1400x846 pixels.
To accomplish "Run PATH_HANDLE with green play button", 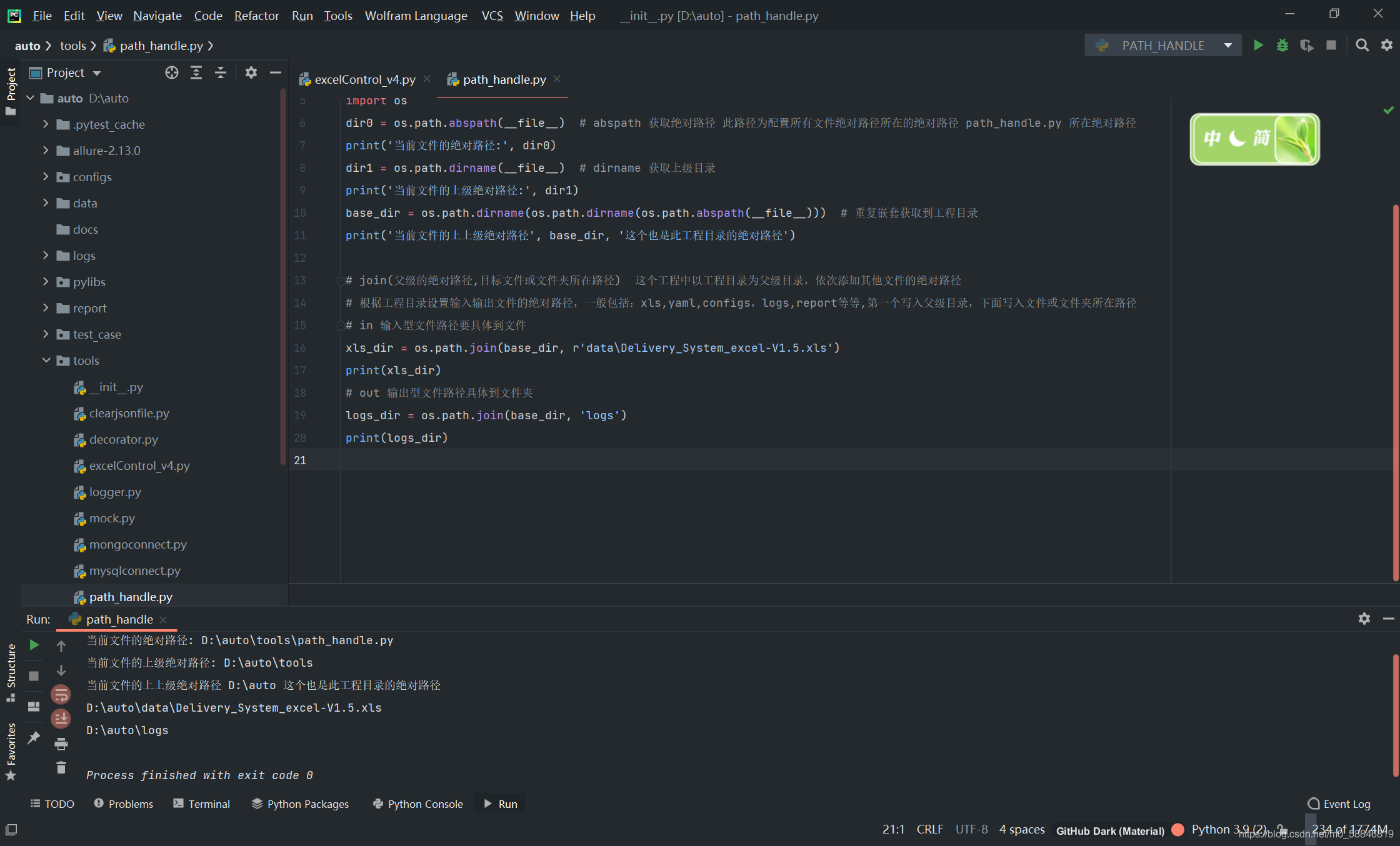I will pyautogui.click(x=1258, y=45).
